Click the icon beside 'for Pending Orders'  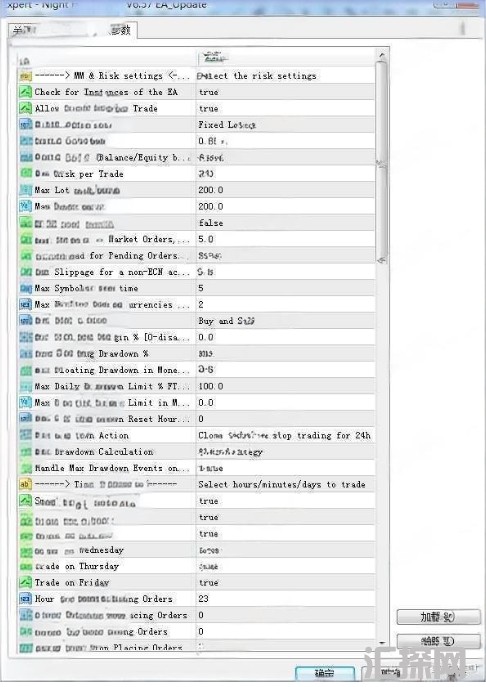click(25, 255)
